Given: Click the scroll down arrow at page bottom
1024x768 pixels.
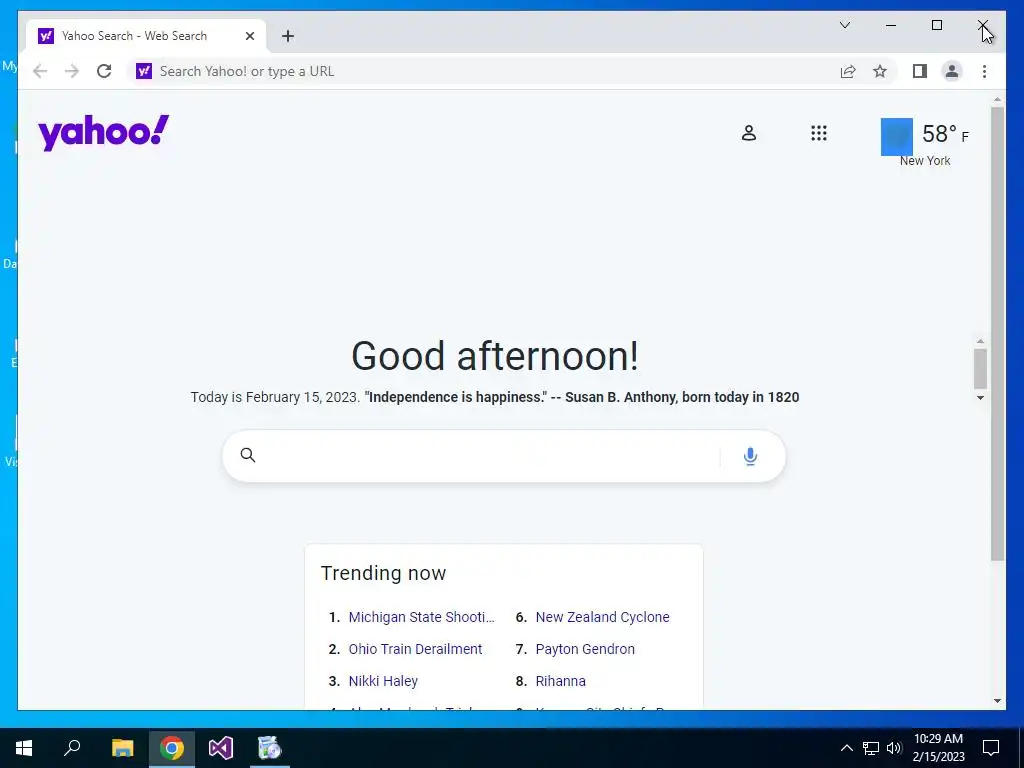Looking at the screenshot, I should (997, 701).
